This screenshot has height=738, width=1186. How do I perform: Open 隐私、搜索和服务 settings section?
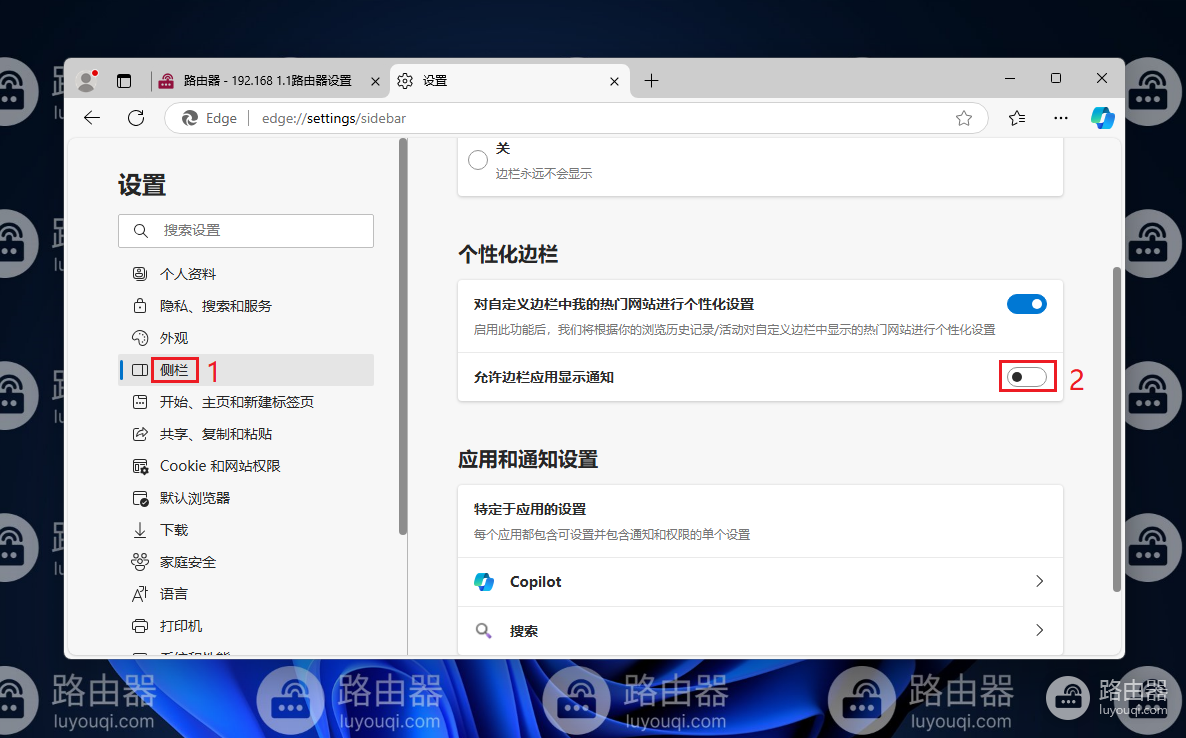[246, 306]
